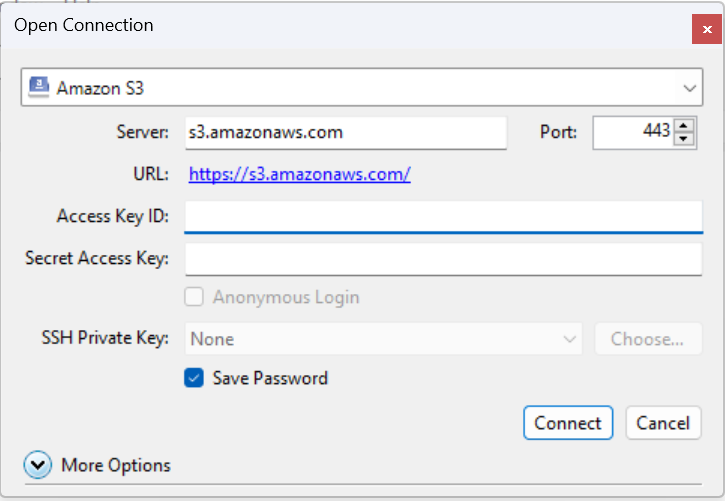The height and width of the screenshot is (501, 725).
Task: Focus the Port number field
Action: 632,132
